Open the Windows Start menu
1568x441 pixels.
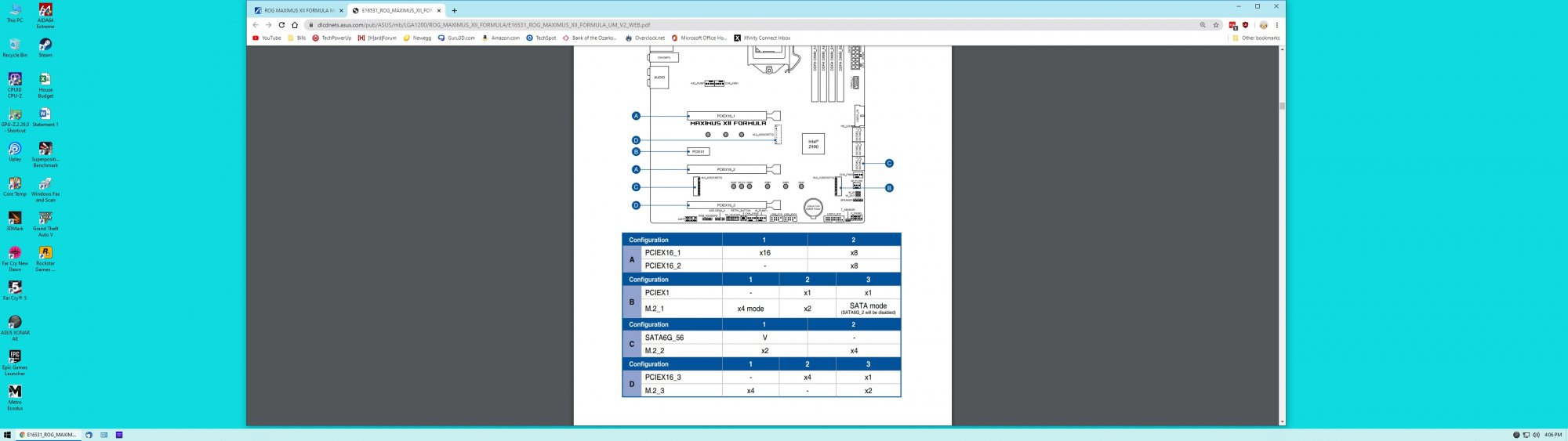(7, 435)
